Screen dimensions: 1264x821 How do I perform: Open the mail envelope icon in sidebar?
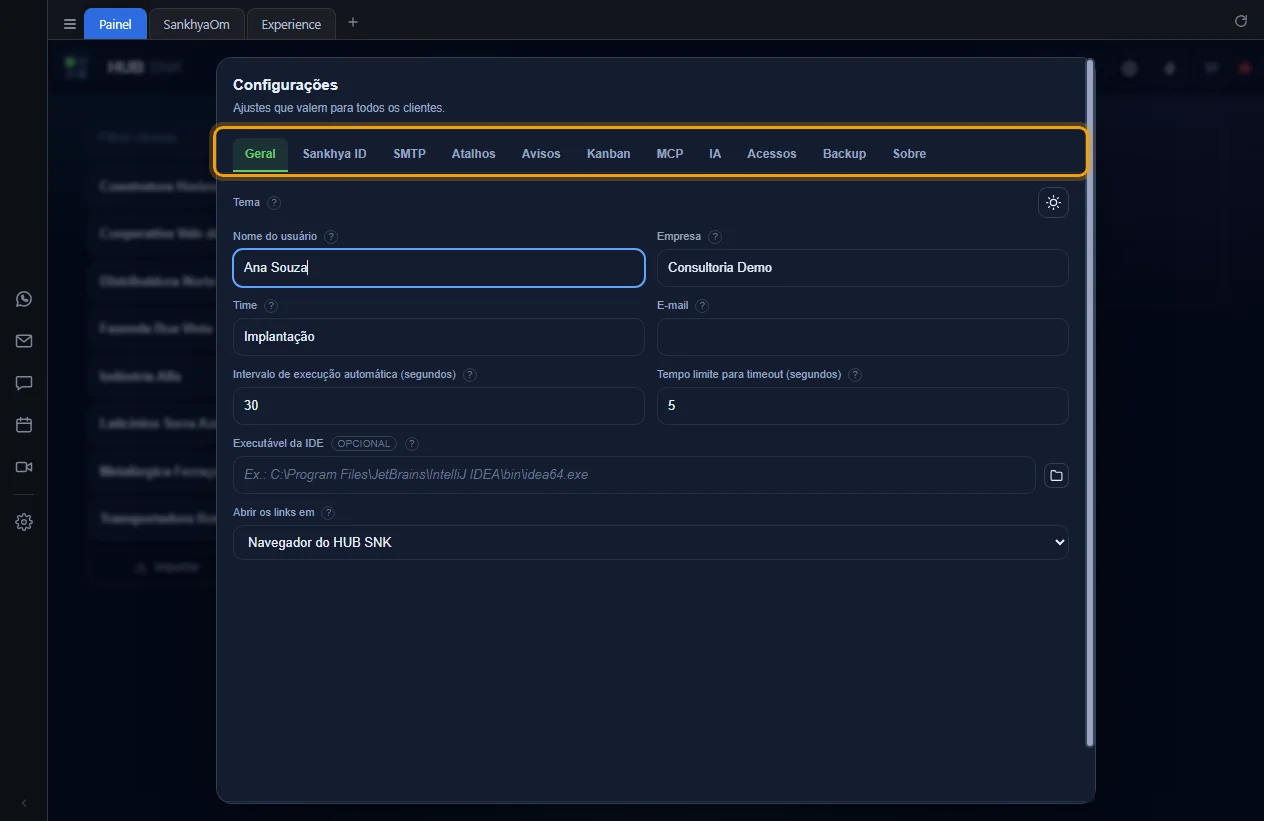coord(24,341)
